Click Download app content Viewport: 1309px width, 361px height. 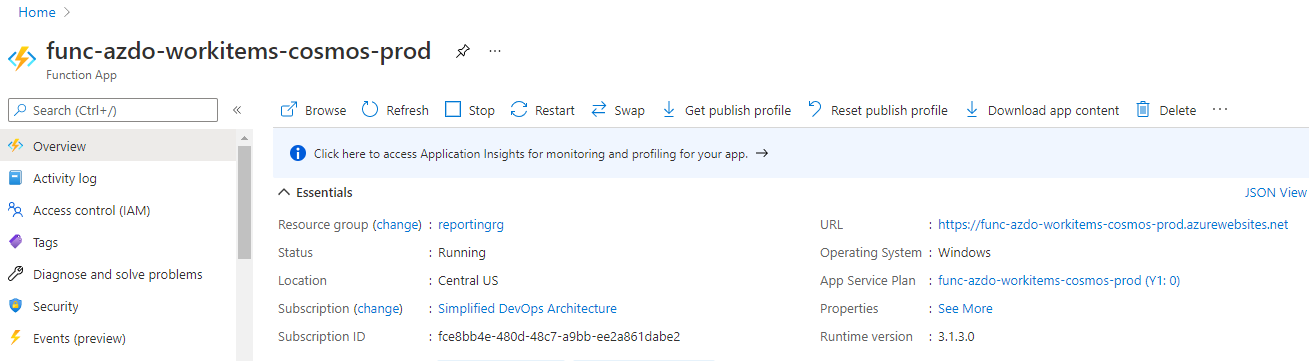1042,110
